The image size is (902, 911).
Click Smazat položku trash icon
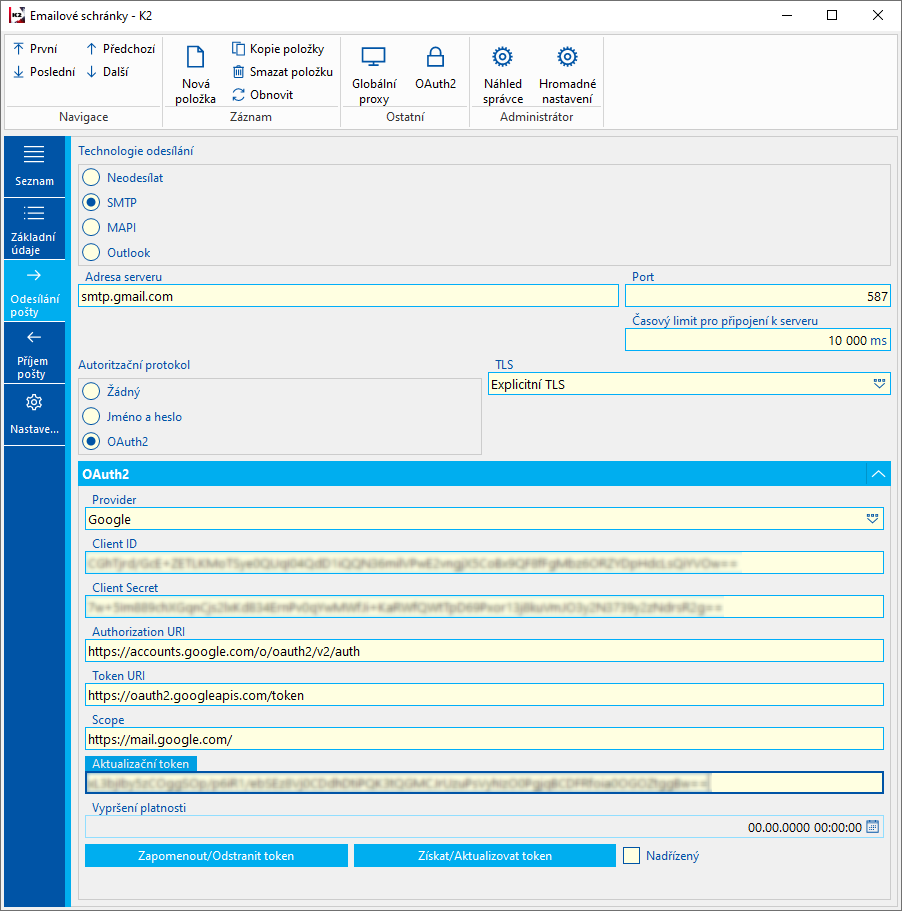239,72
